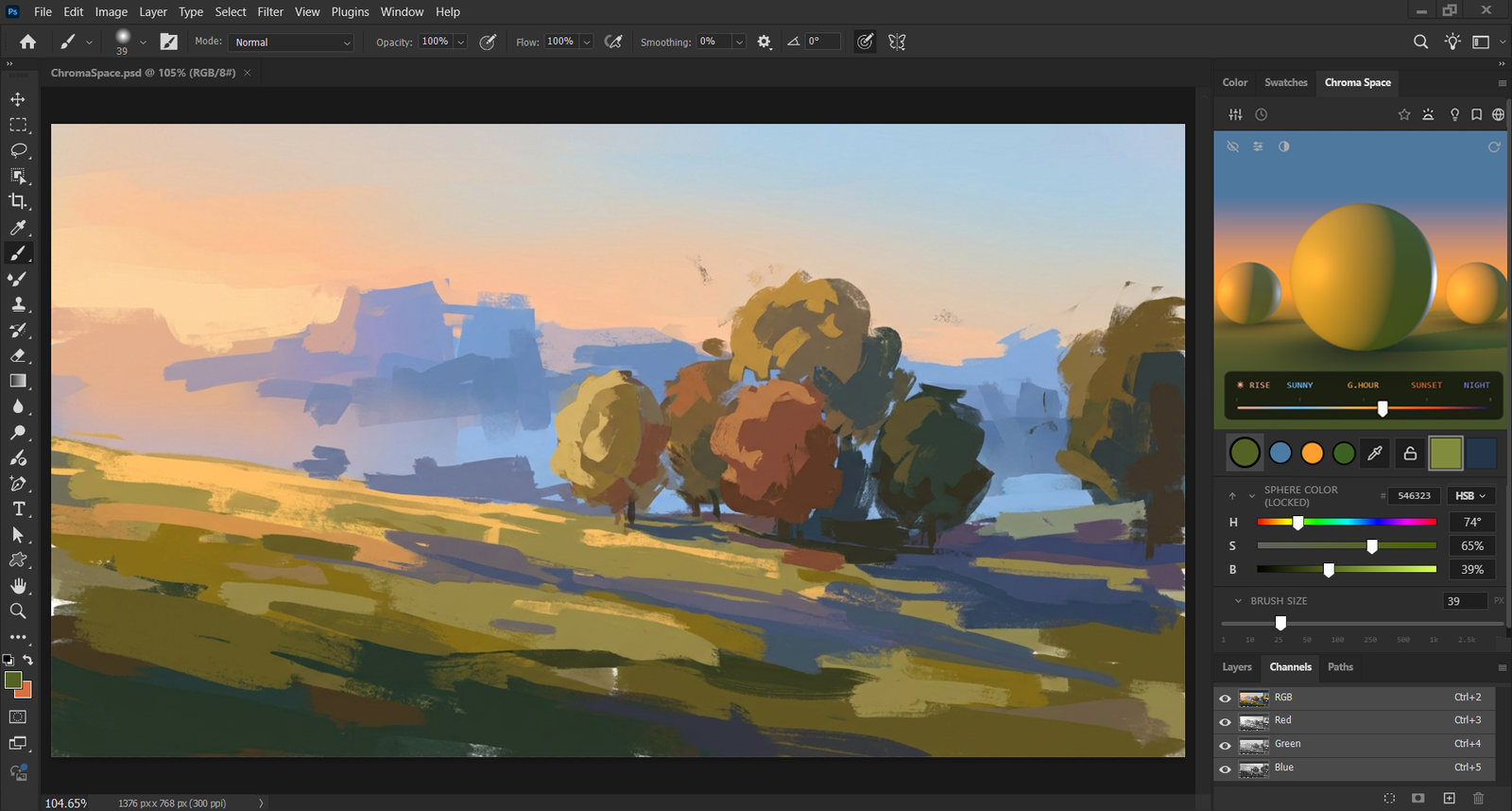Hide the Red channel
This screenshot has width=1512, height=811.
pyautogui.click(x=1225, y=721)
